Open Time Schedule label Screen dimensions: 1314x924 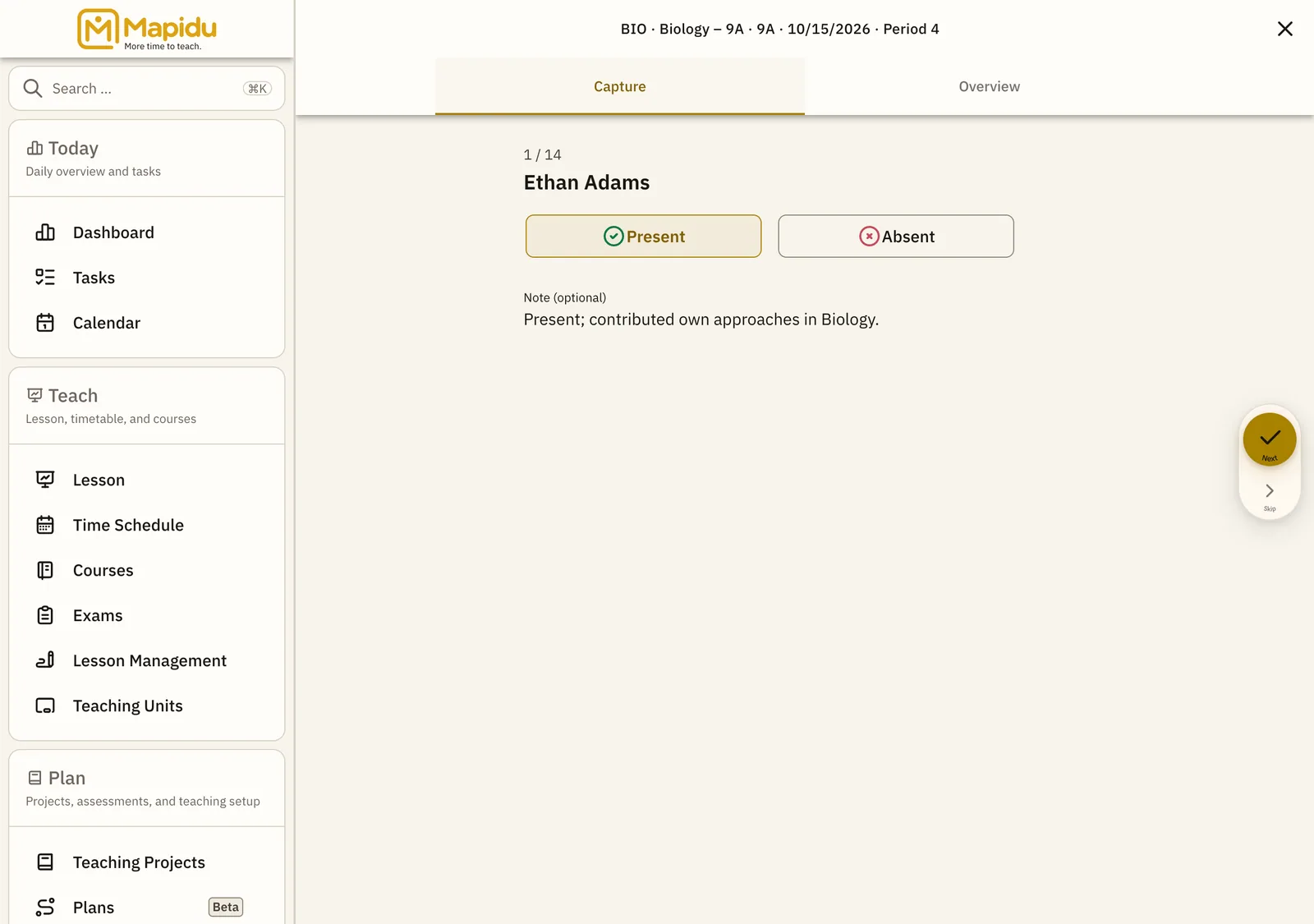point(128,525)
